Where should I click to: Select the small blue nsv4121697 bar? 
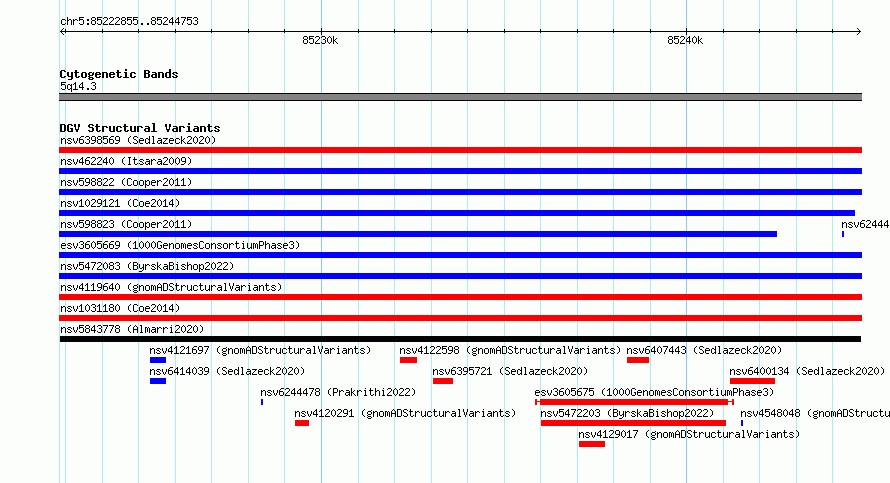[158, 360]
